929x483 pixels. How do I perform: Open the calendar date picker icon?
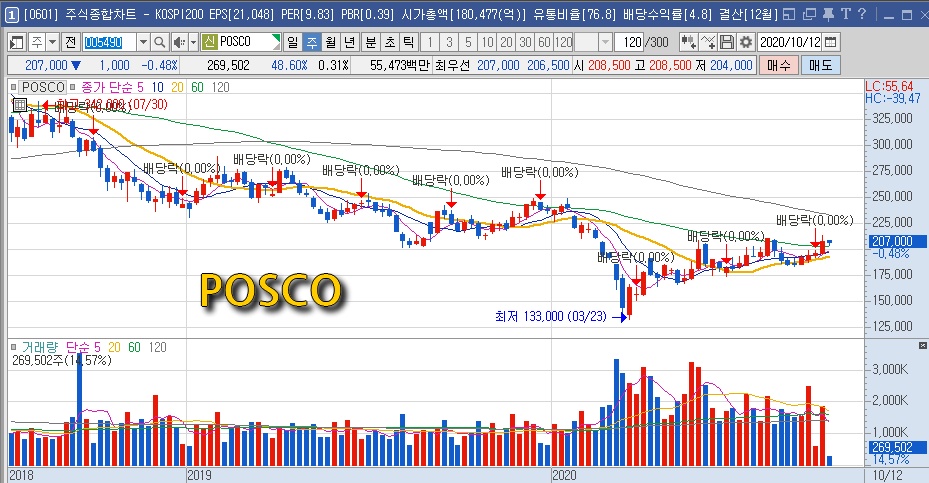coord(831,42)
